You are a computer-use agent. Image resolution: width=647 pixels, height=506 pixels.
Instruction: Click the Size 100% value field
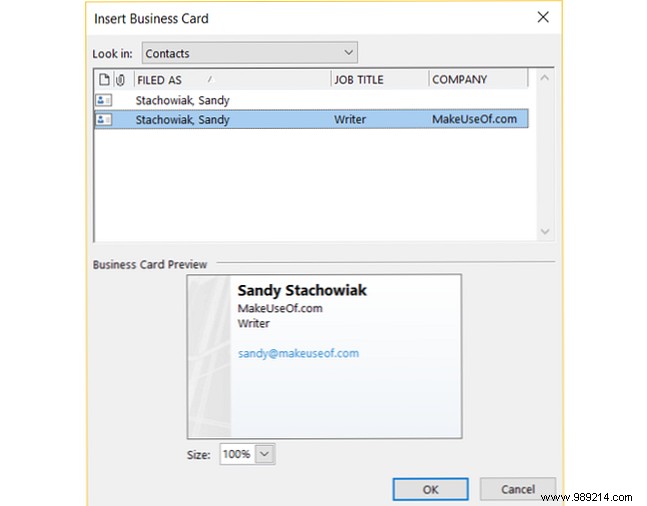coord(237,454)
